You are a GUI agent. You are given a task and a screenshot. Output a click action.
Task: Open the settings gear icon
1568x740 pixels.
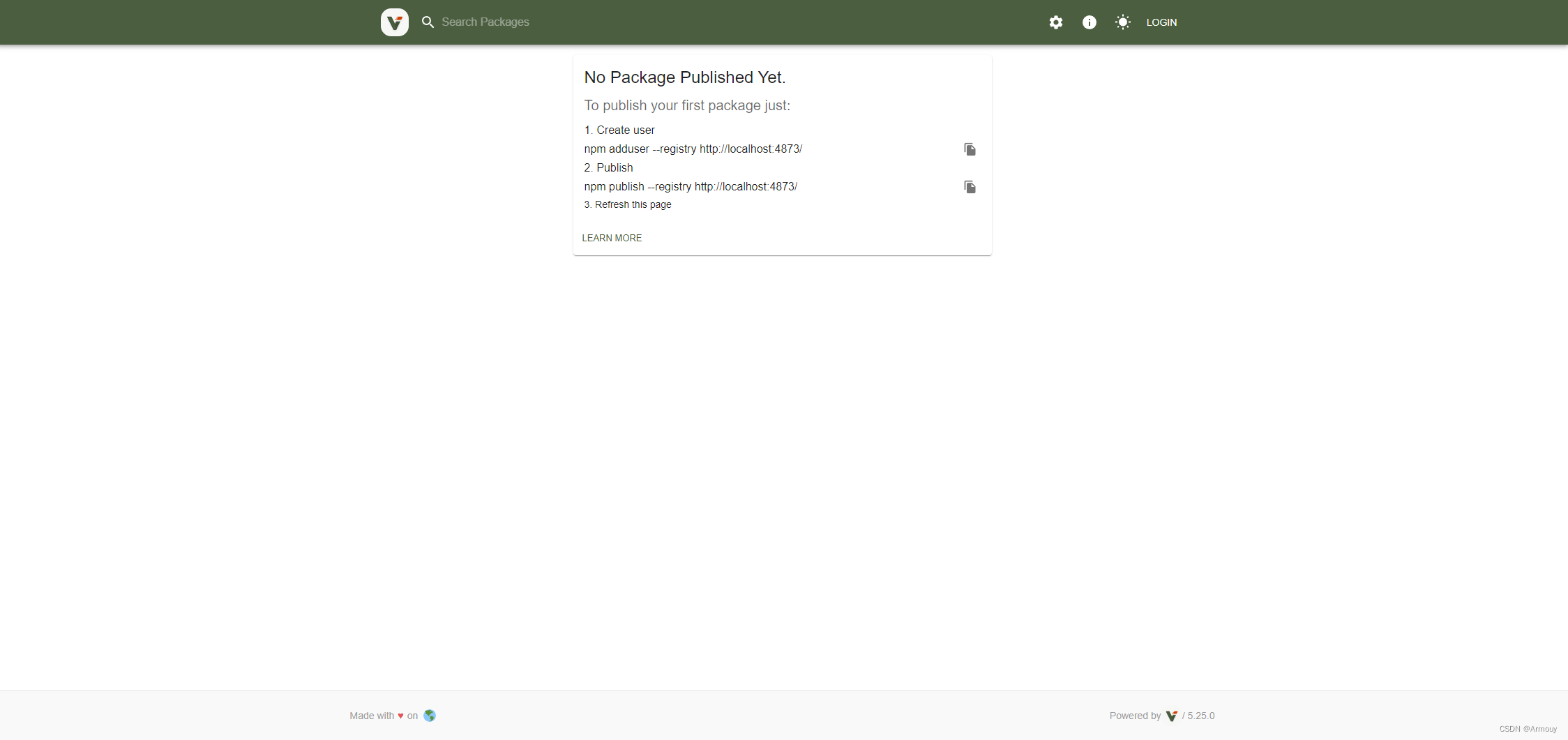tap(1056, 22)
